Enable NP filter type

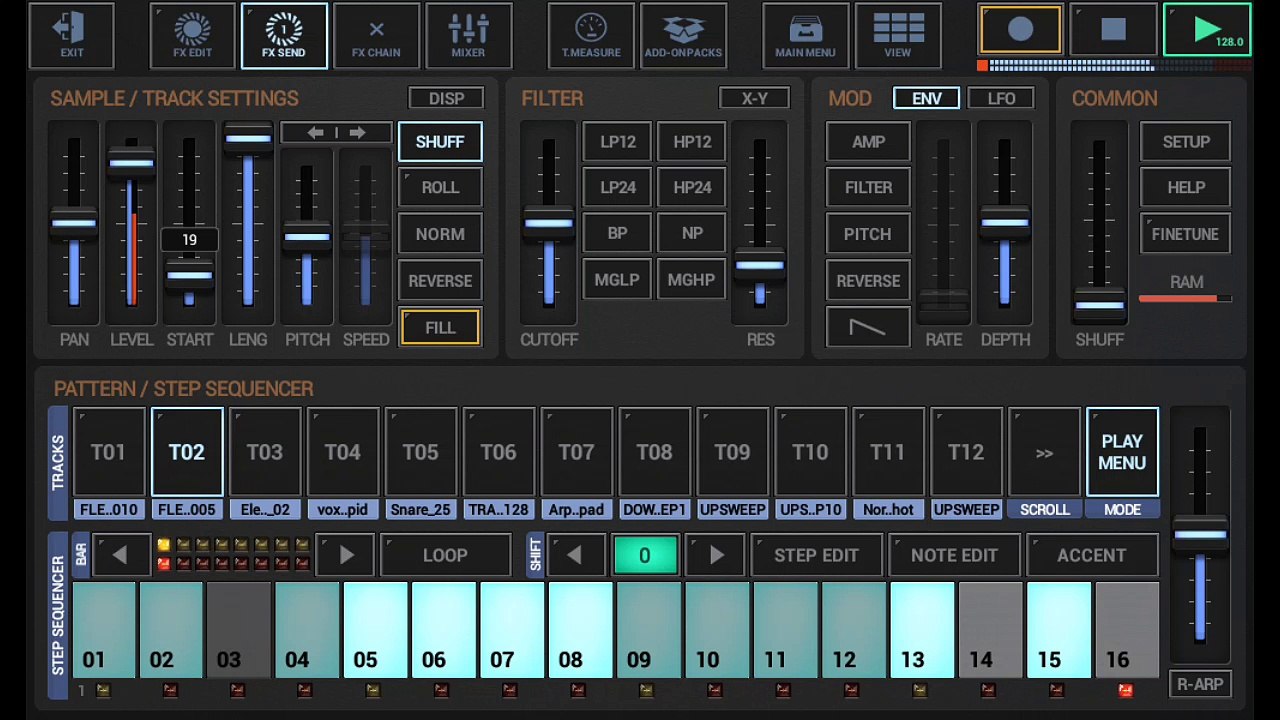tap(692, 234)
